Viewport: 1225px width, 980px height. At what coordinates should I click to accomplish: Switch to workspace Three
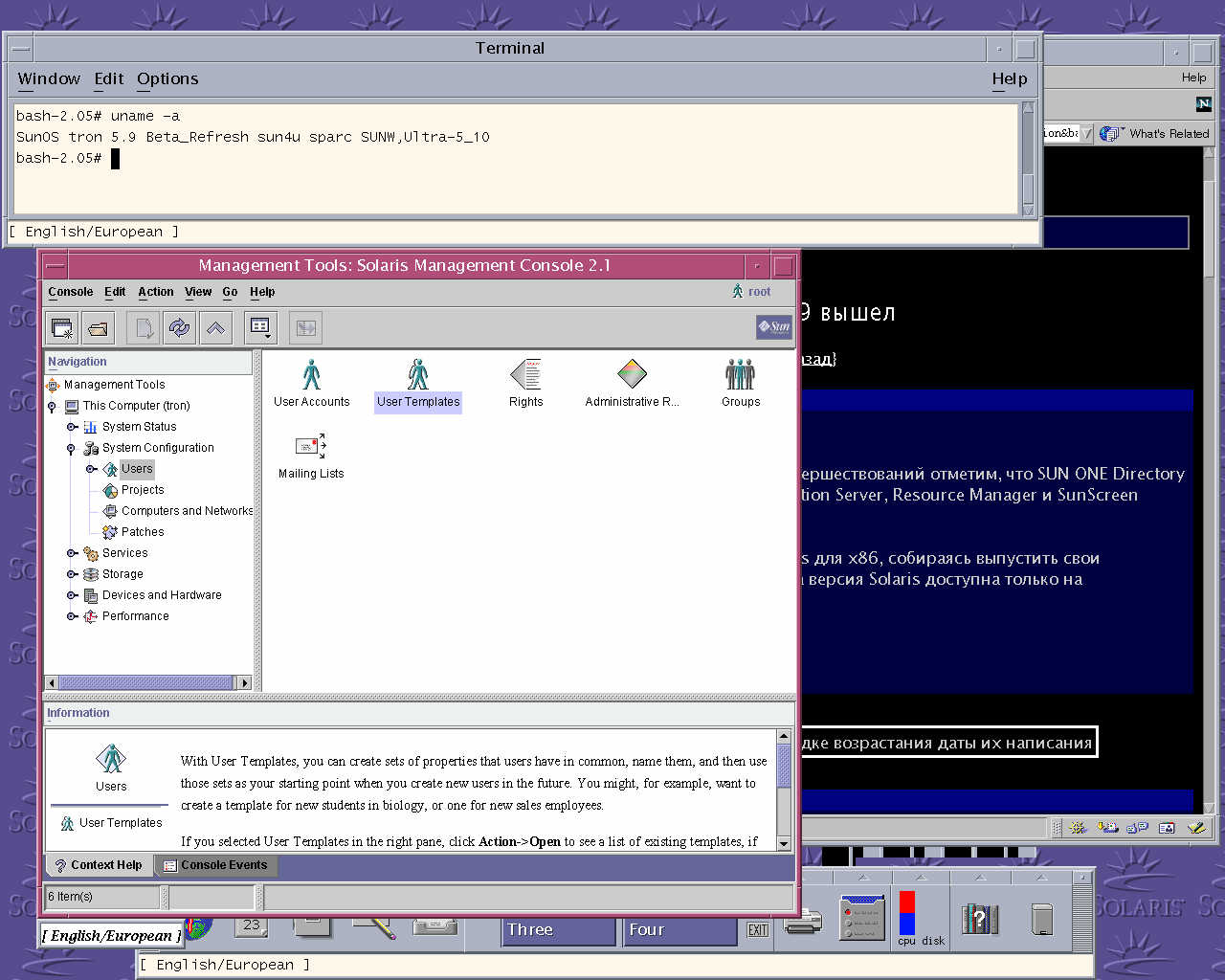(x=559, y=930)
